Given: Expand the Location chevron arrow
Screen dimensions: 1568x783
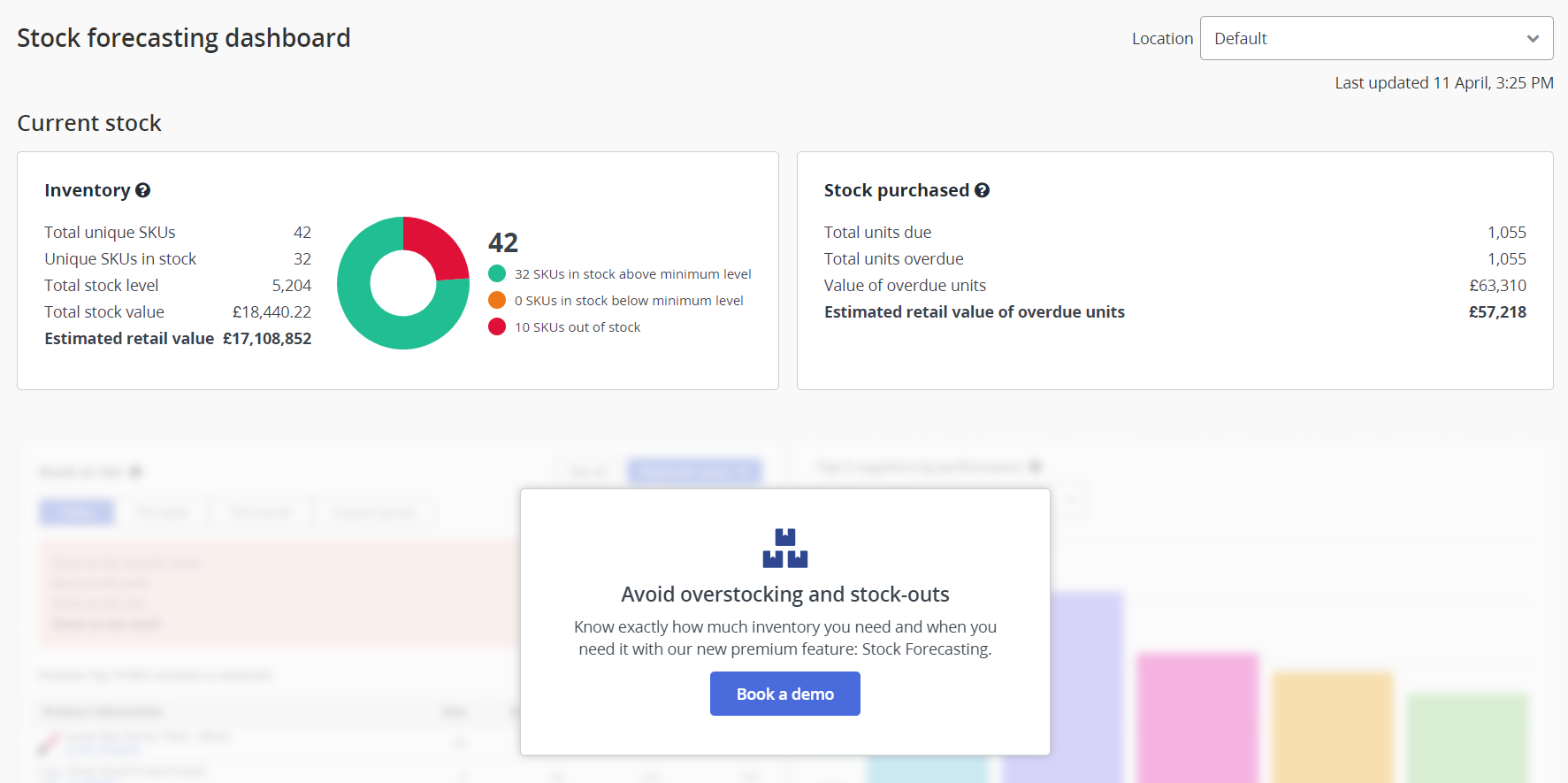Looking at the screenshot, I should pyautogui.click(x=1533, y=39).
